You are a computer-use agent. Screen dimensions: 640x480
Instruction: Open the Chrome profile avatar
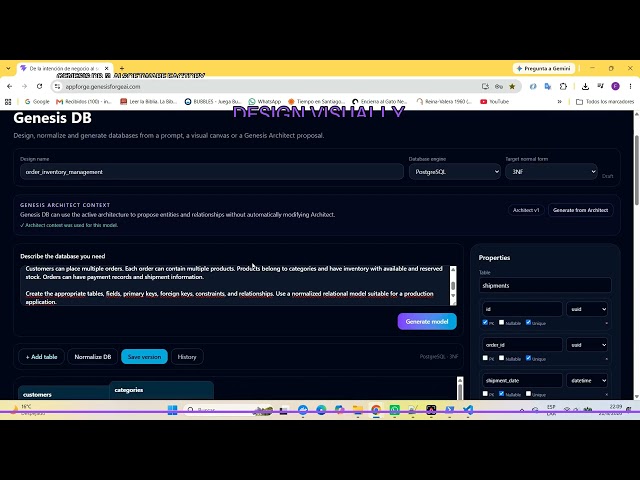pos(616,86)
